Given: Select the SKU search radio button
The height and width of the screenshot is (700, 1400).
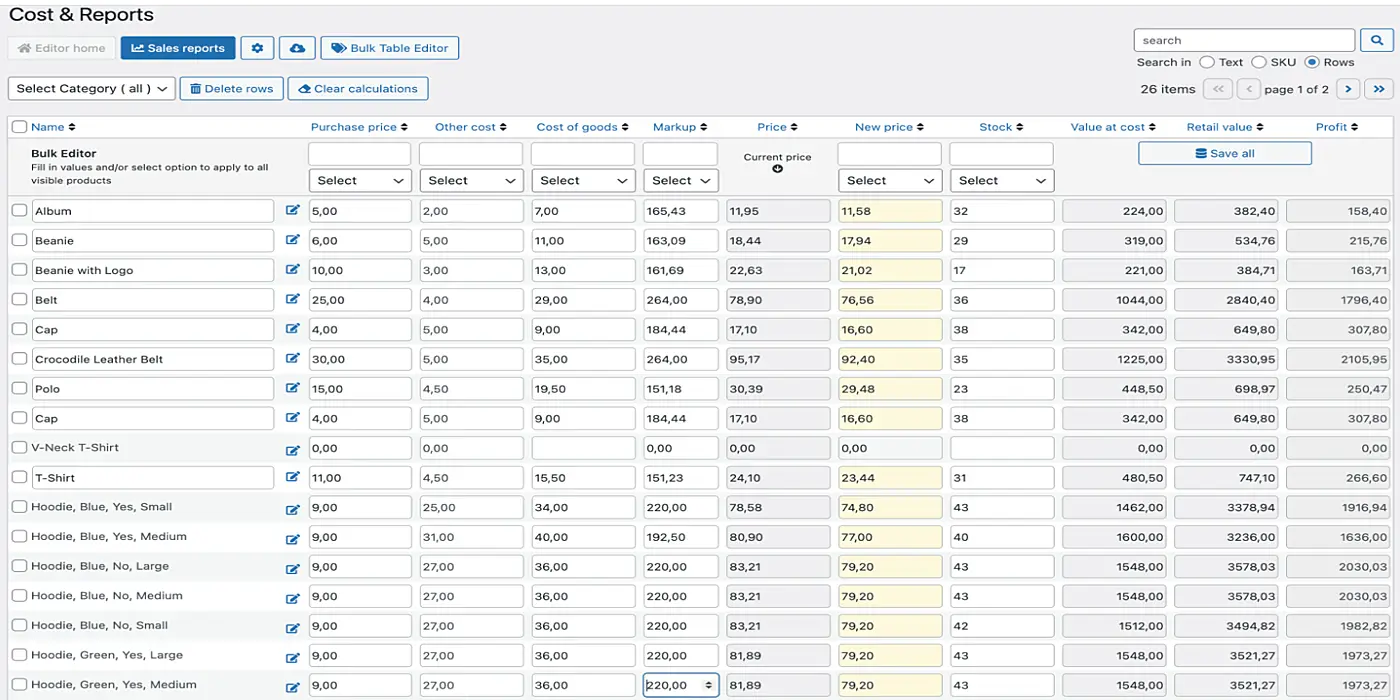Looking at the screenshot, I should pos(1258,61).
